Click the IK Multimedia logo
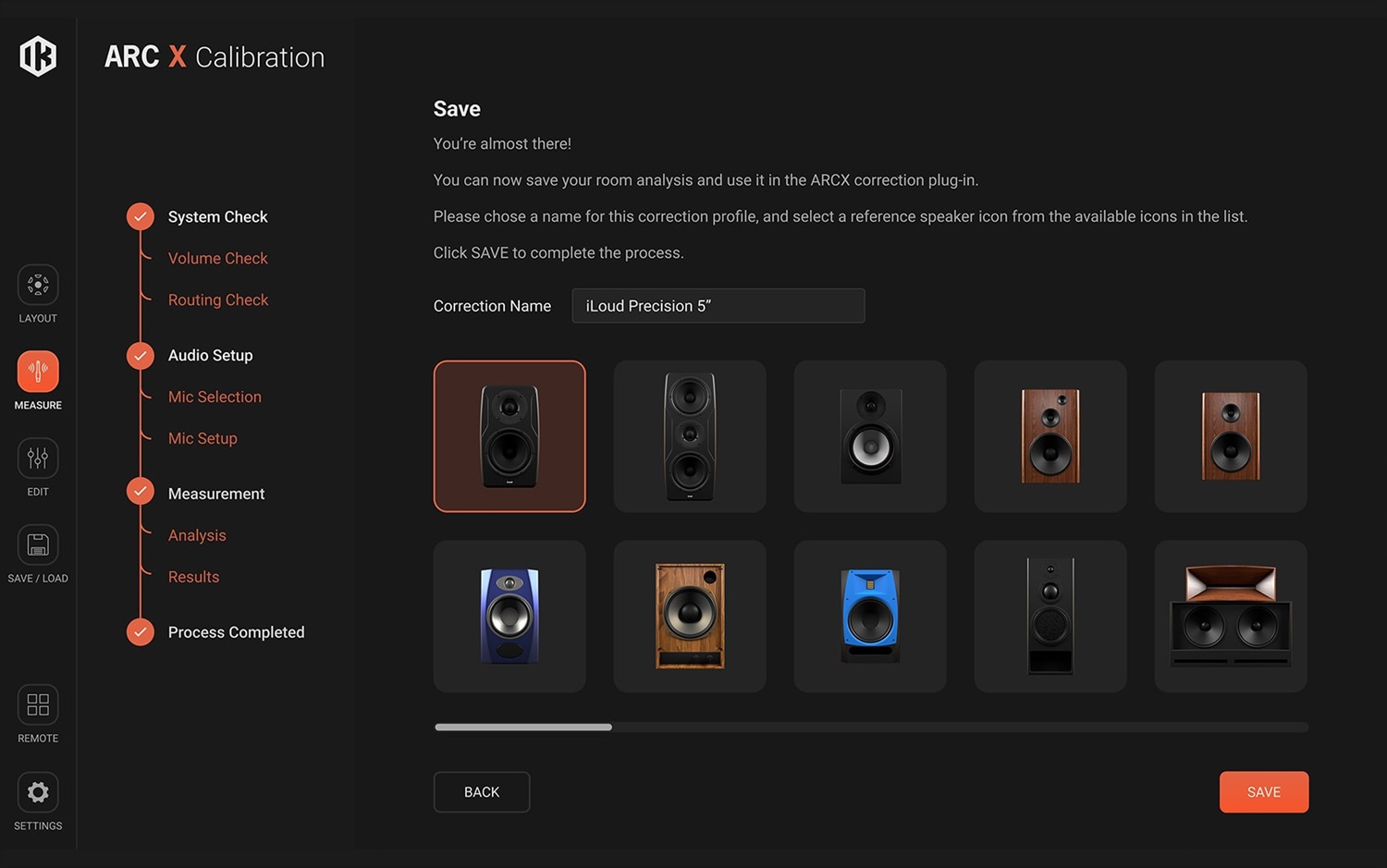 click(x=37, y=55)
